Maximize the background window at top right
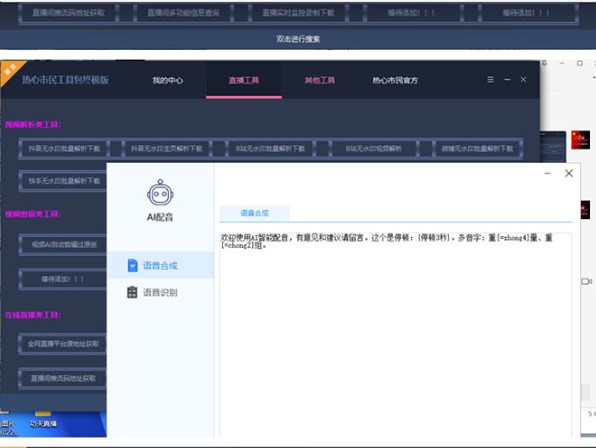Screen dimensions: 596x448 click(580, 63)
